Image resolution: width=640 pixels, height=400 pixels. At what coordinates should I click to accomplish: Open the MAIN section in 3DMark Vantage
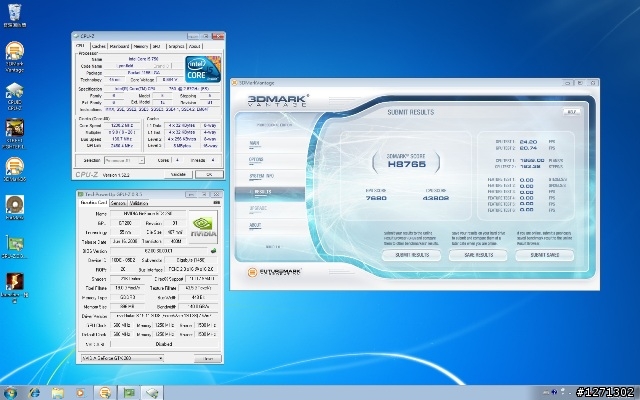click(254, 143)
